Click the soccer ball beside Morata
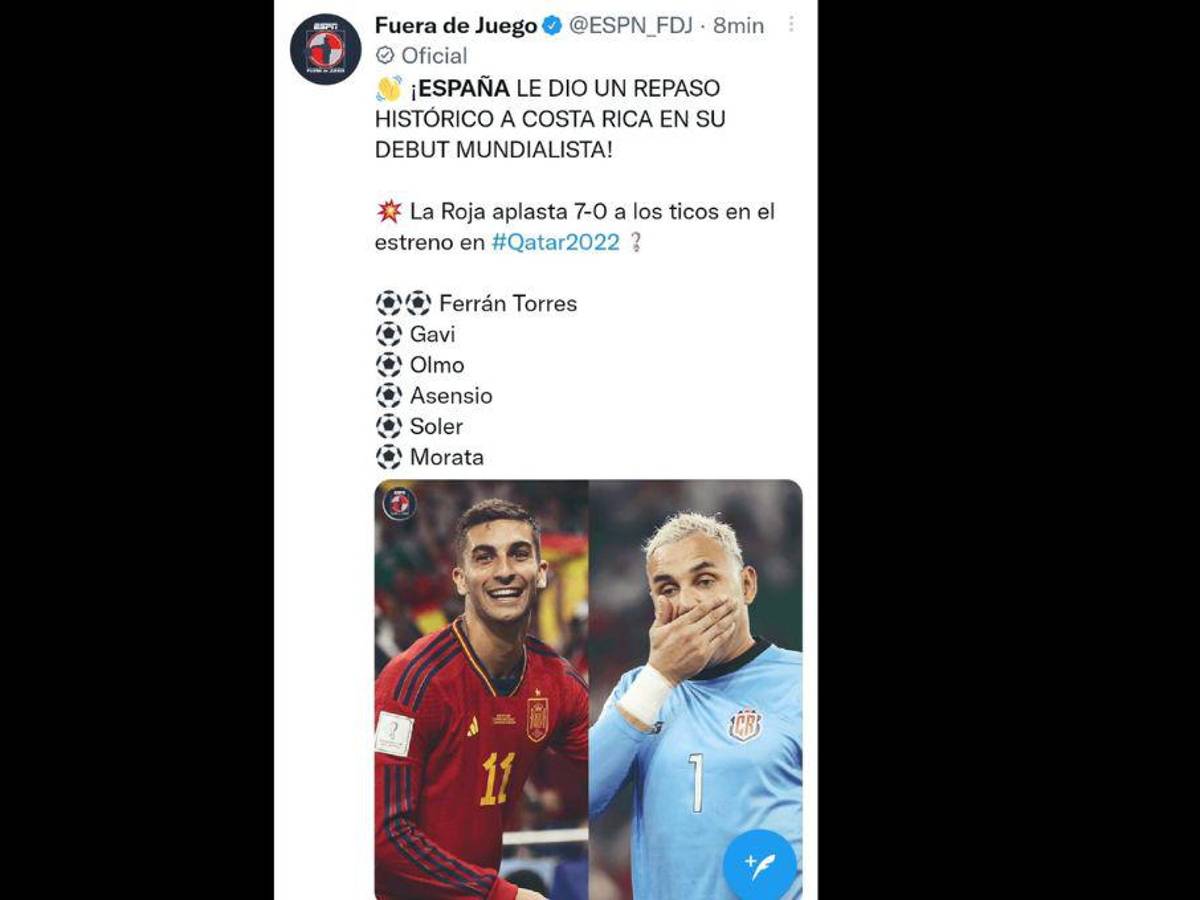 pyautogui.click(x=389, y=457)
